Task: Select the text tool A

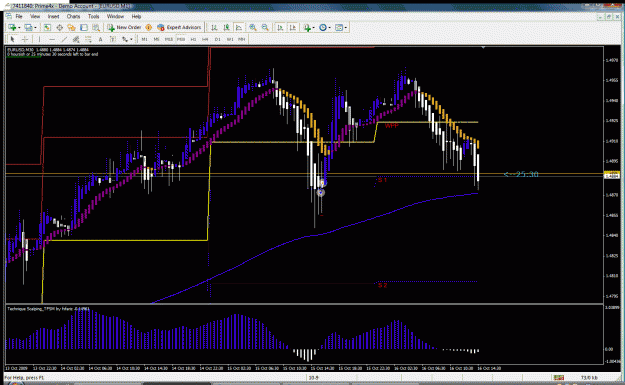Action: [x=100, y=39]
